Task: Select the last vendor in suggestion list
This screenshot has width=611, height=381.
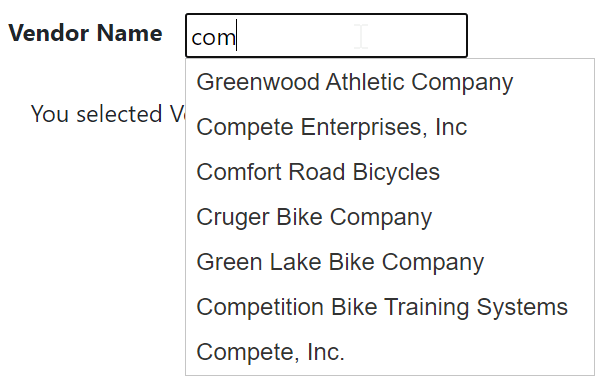Action: coord(390,352)
